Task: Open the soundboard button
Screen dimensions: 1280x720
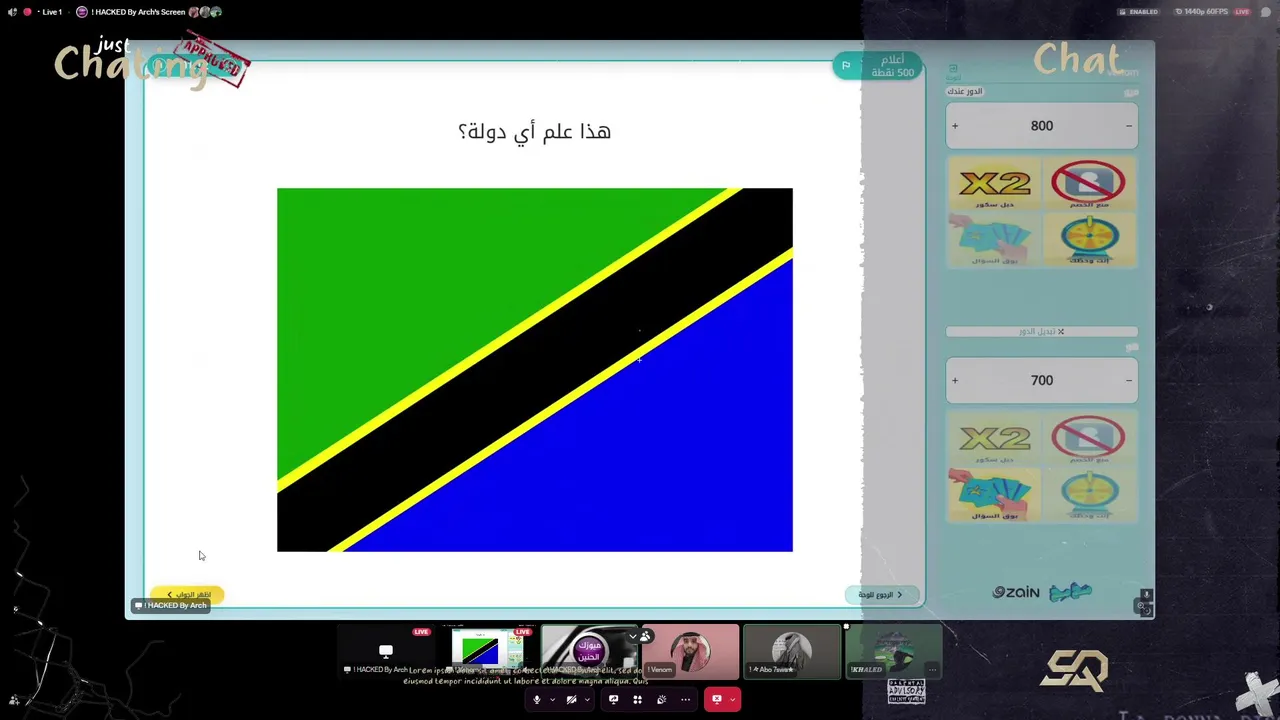Action: [x=661, y=700]
